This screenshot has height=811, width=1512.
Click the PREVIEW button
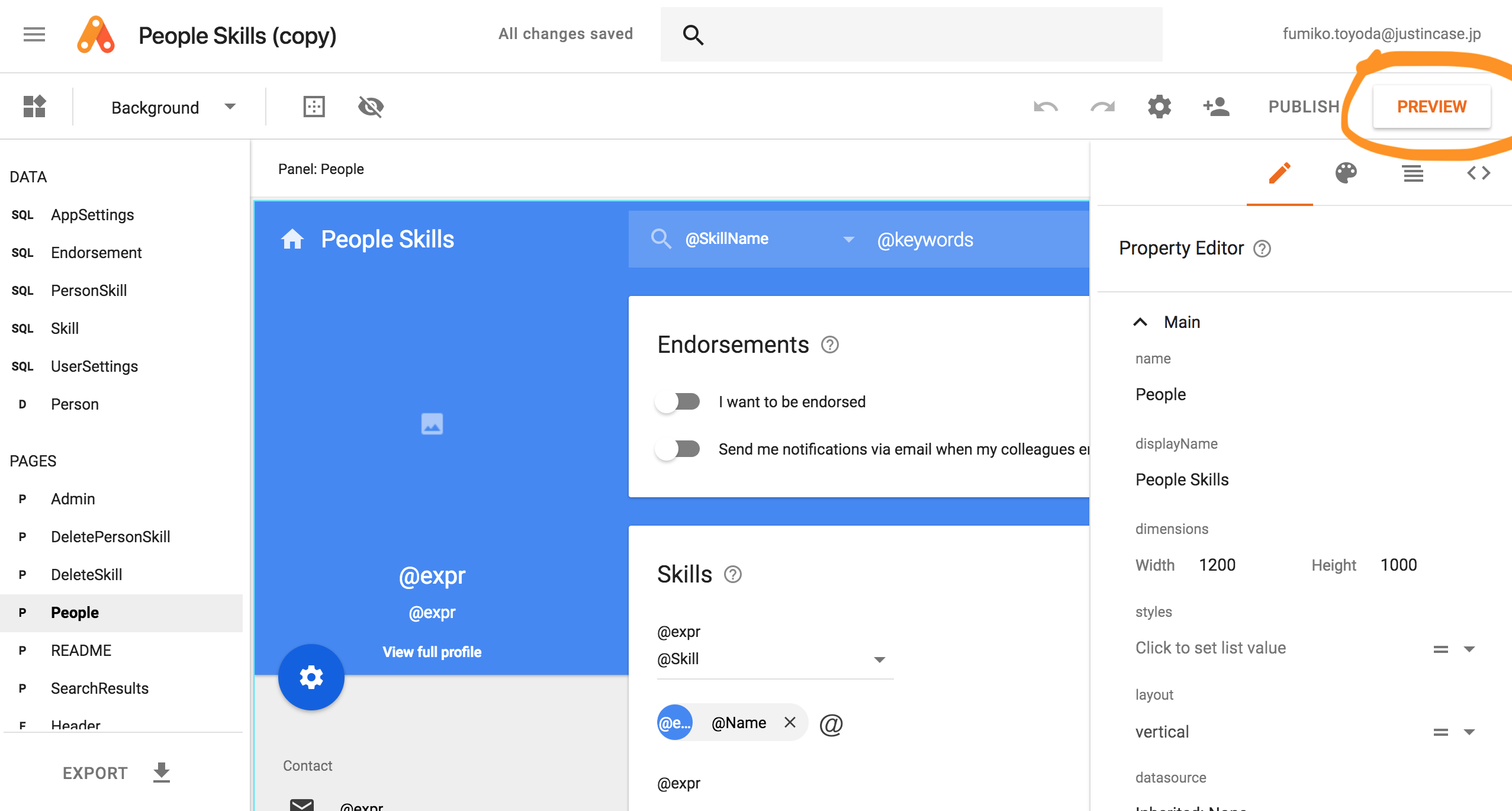[1431, 107]
